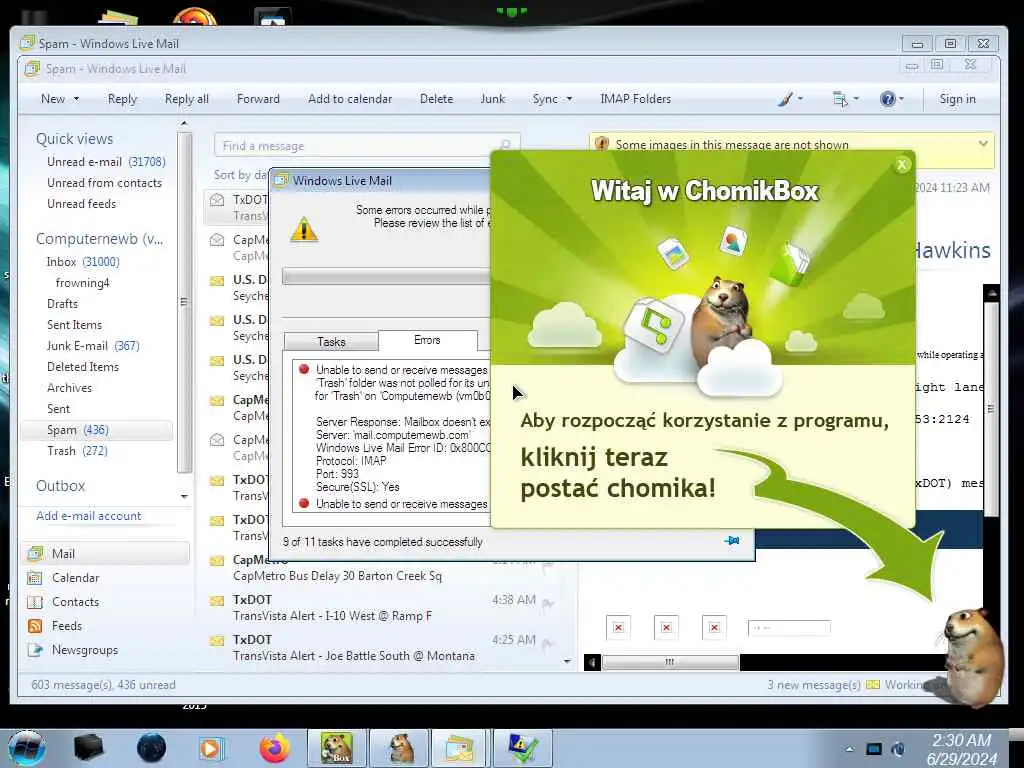
Task: Click Sign in button
Action: click(x=957, y=99)
